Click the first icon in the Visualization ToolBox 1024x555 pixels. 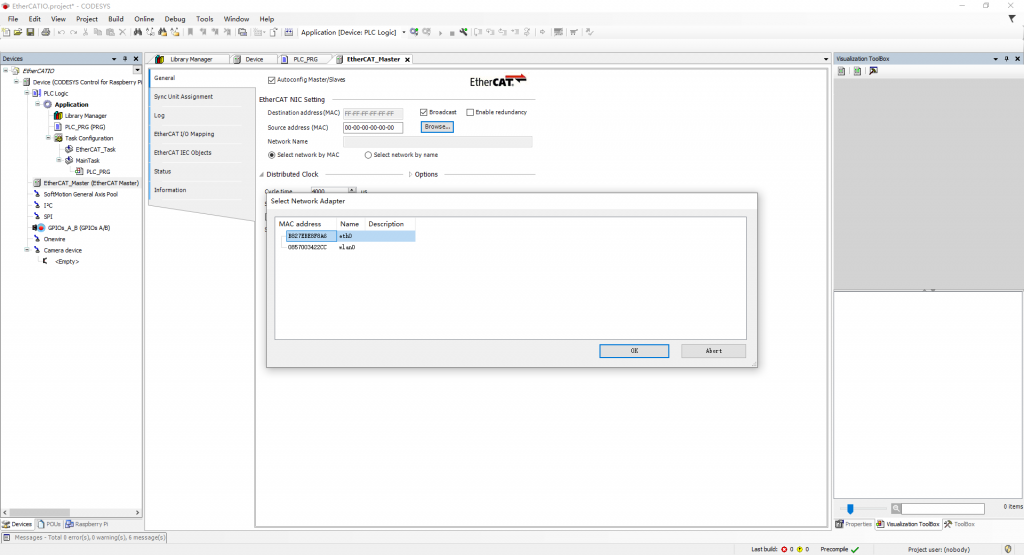(842, 71)
